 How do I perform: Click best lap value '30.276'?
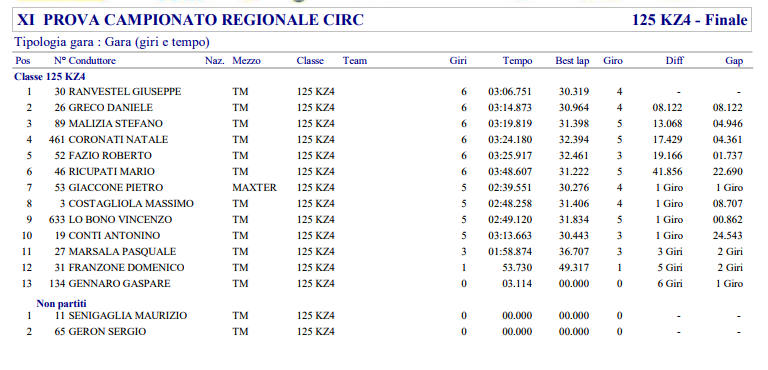tap(574, 188)
